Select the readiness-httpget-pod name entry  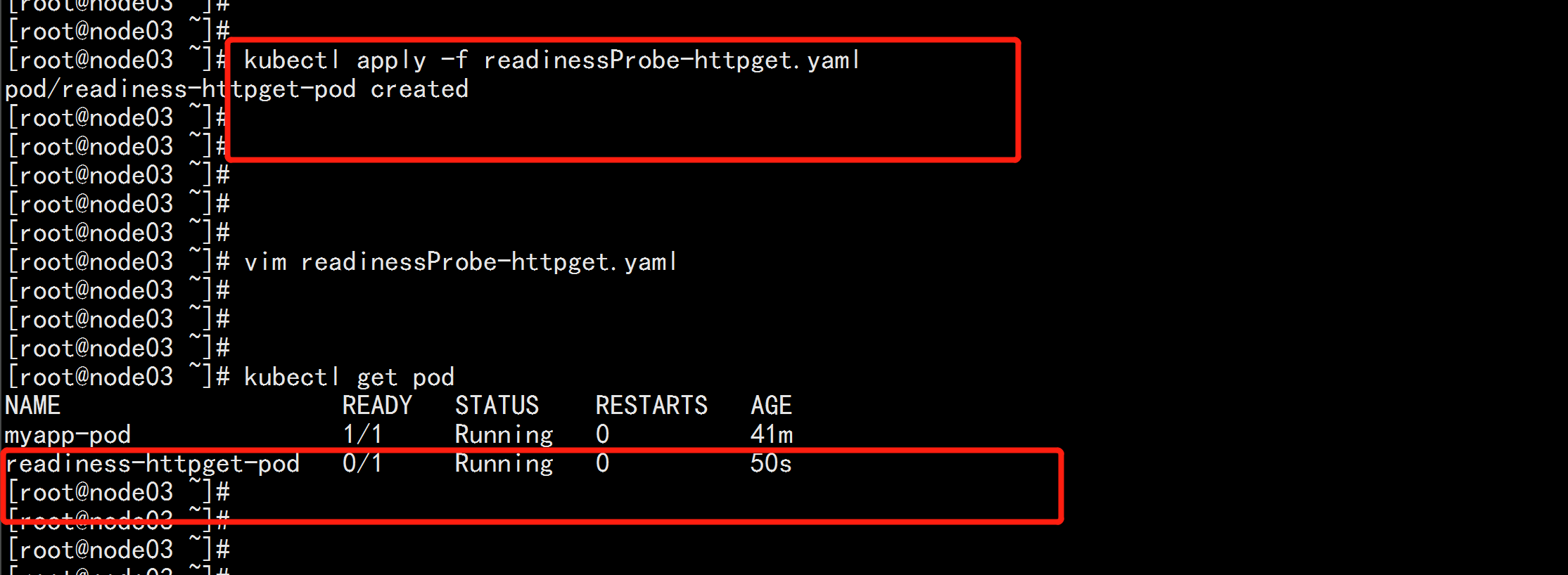pos(152,464)
